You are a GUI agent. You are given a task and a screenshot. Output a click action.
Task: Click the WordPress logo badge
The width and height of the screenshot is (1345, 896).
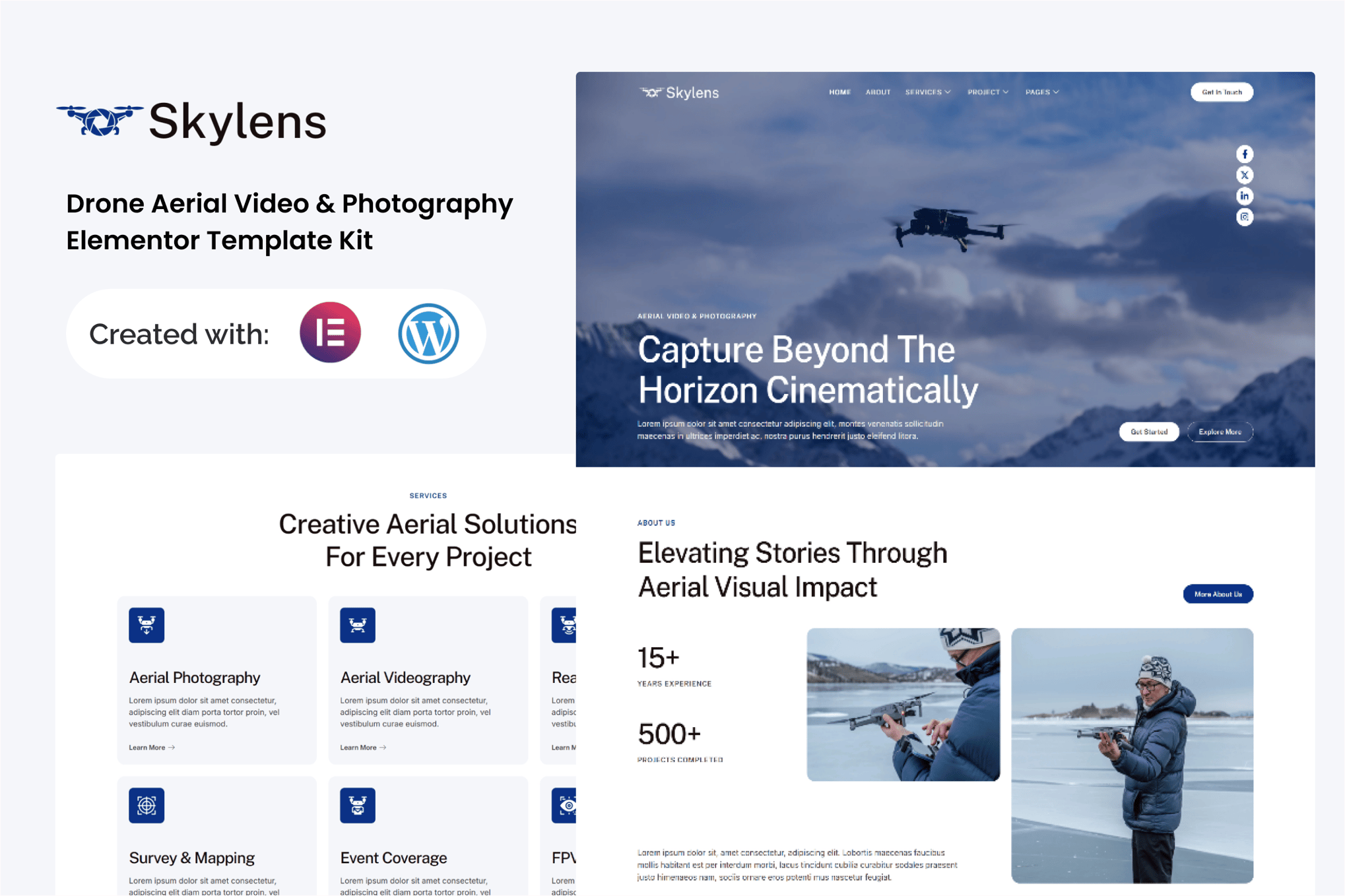coord(428,333)
